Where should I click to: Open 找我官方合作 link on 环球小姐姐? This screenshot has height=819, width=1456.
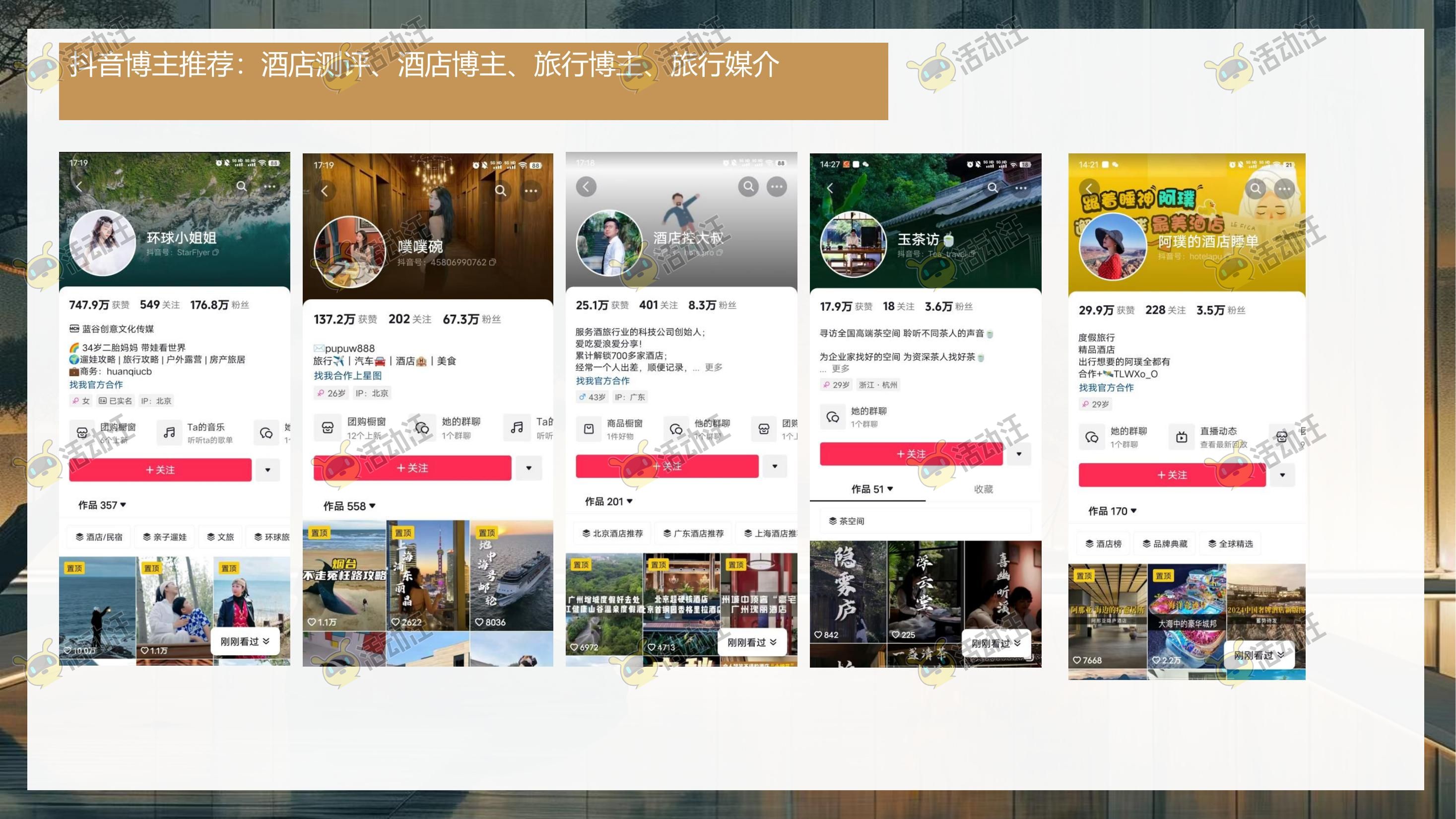tap(96, 384)
